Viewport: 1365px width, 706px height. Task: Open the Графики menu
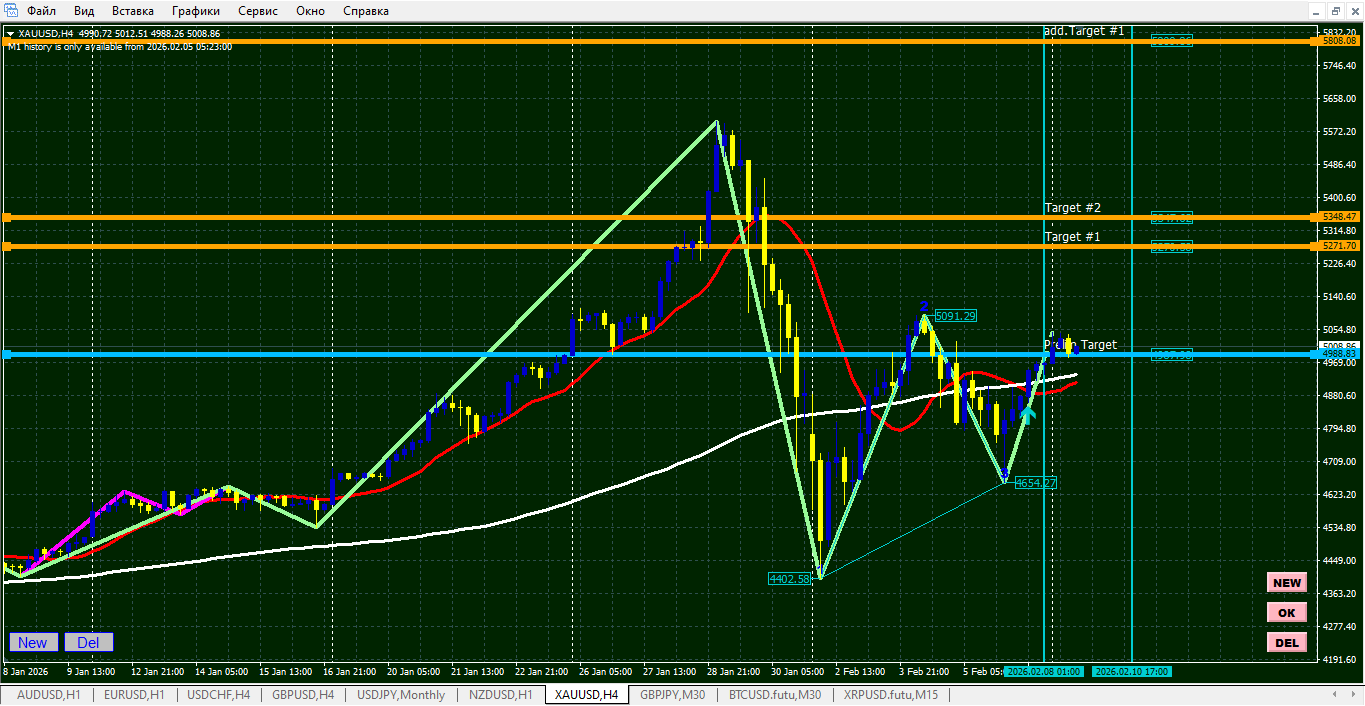[196, 11]
